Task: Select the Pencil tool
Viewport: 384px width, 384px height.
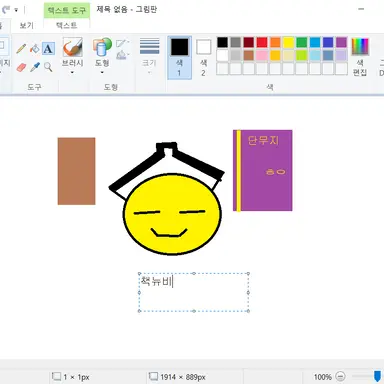Action: point(21,49)
